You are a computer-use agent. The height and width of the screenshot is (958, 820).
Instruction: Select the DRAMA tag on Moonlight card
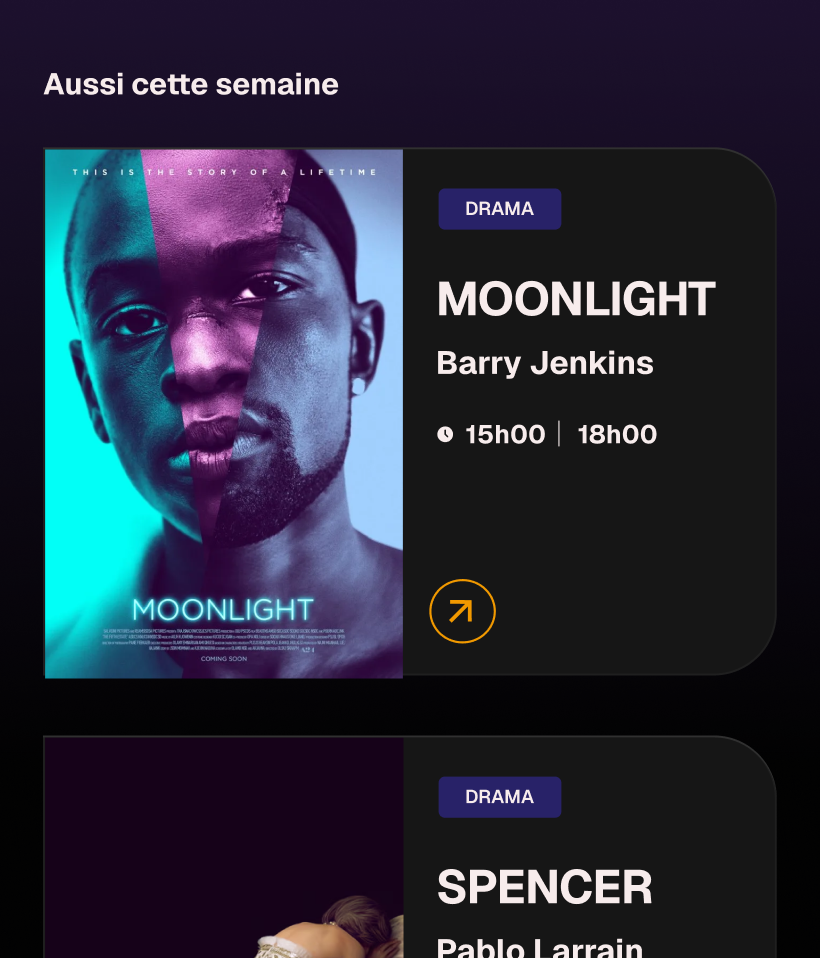499,209
